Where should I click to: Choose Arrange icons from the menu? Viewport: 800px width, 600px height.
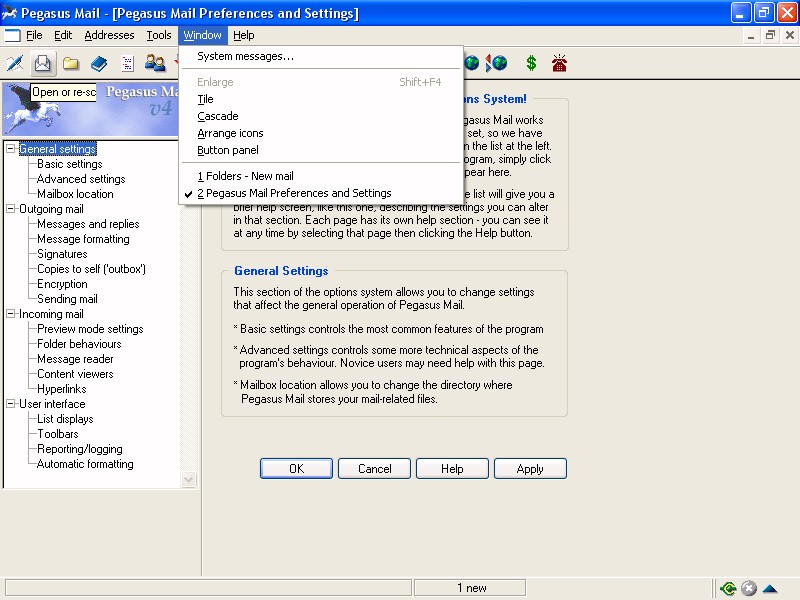coord(321,133)
